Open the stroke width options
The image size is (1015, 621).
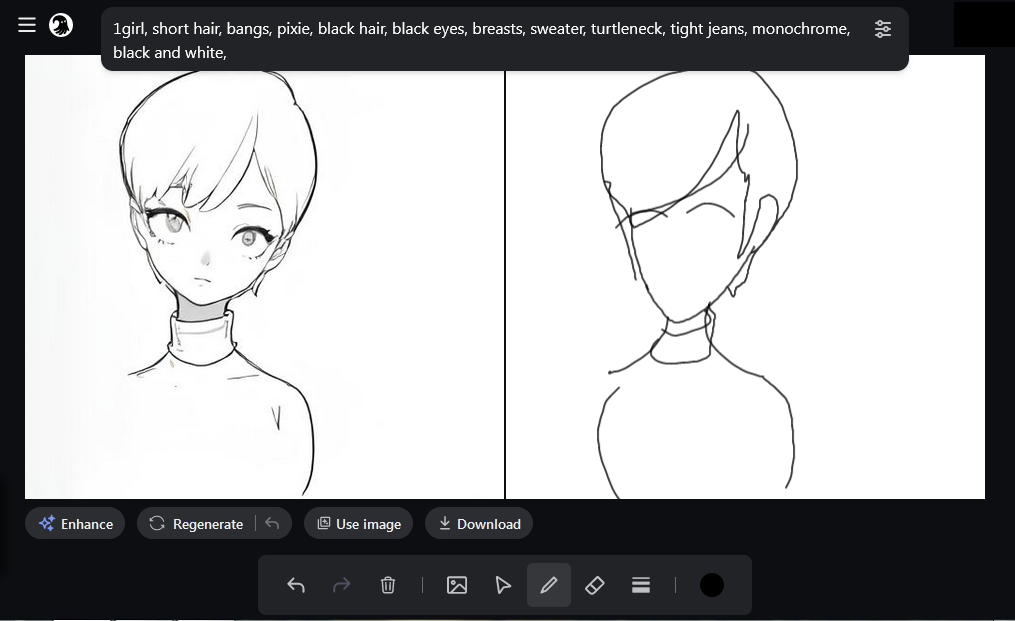click(x=641, y=585)
